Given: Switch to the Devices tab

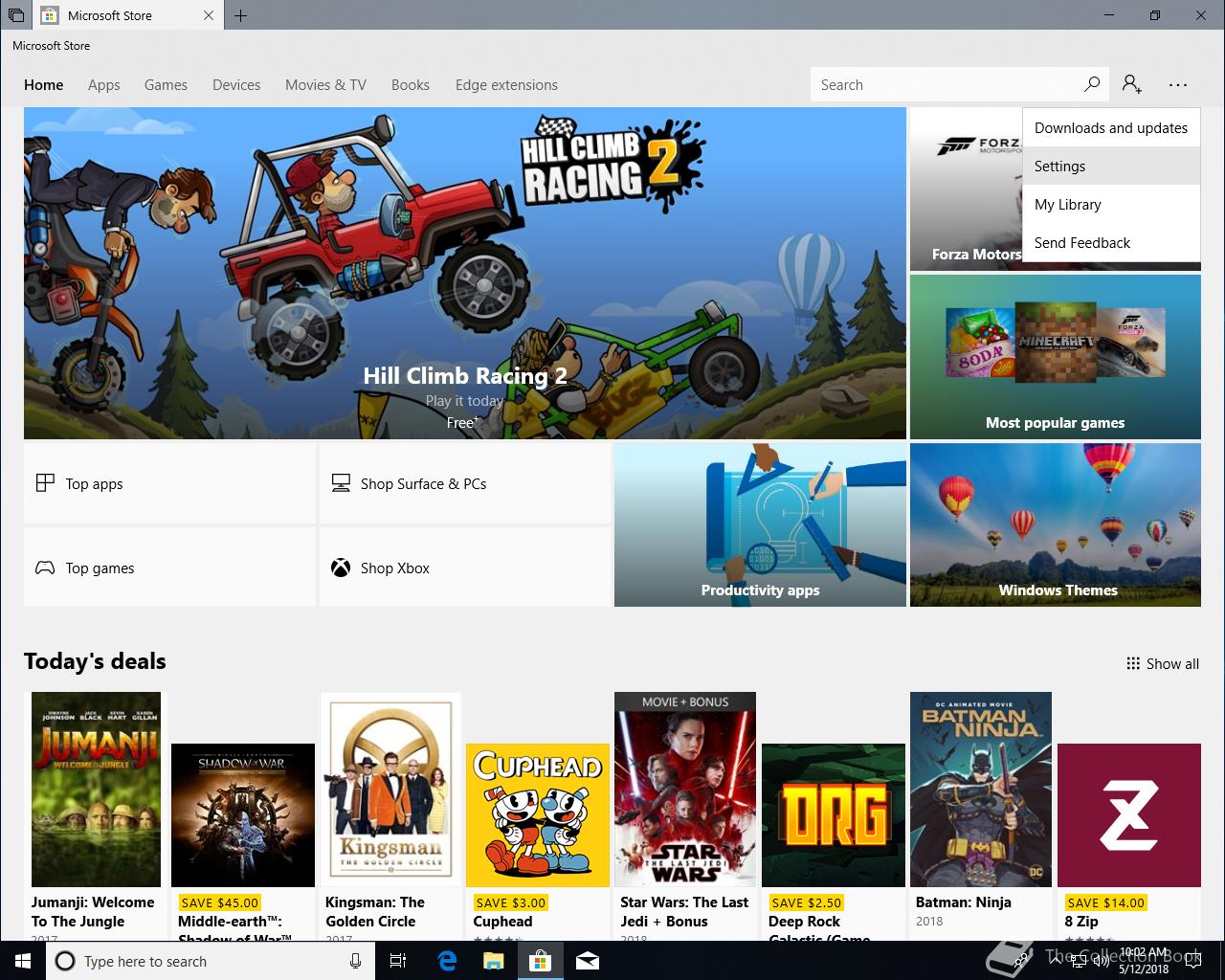Looking at the screenshot, I should coord(236,84).
